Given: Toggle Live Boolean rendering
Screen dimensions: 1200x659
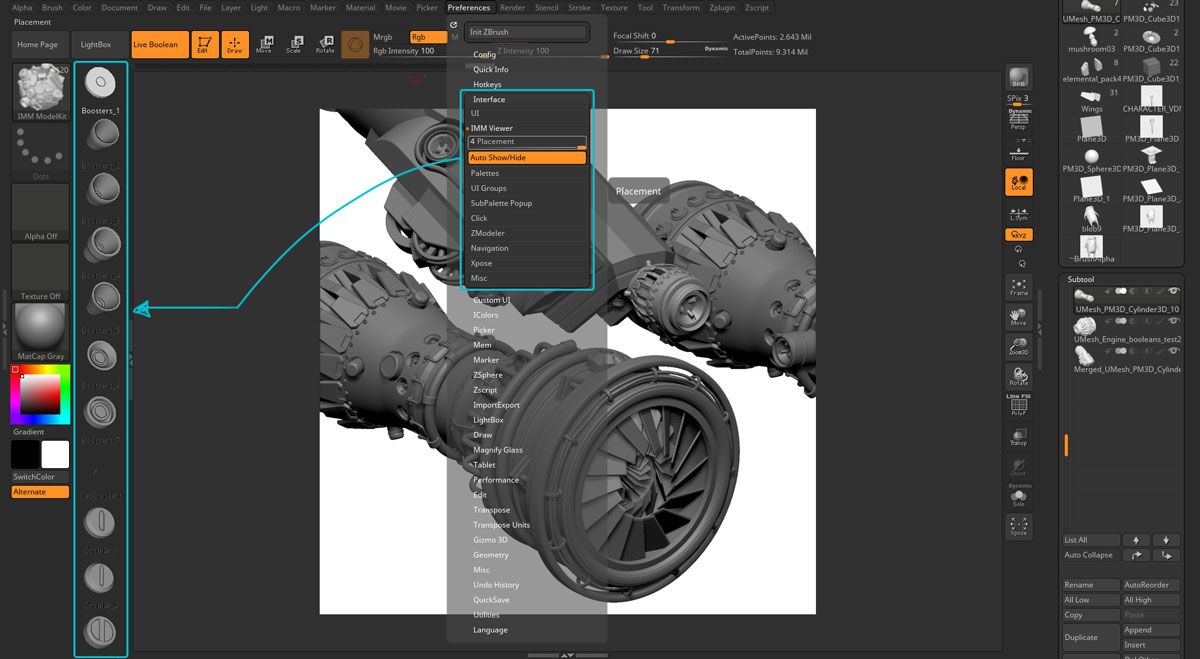Looking at the screenshot, I should pos(160,44).
